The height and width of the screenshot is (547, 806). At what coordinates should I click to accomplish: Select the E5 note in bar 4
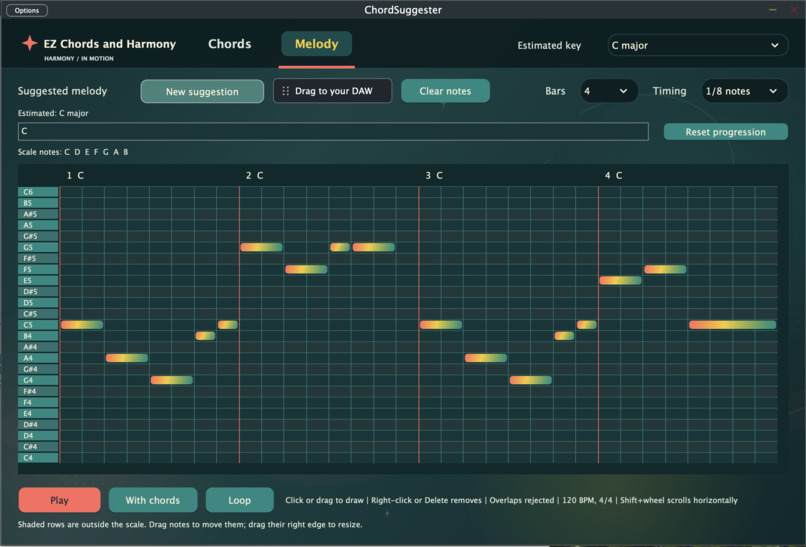pos(620,281)
